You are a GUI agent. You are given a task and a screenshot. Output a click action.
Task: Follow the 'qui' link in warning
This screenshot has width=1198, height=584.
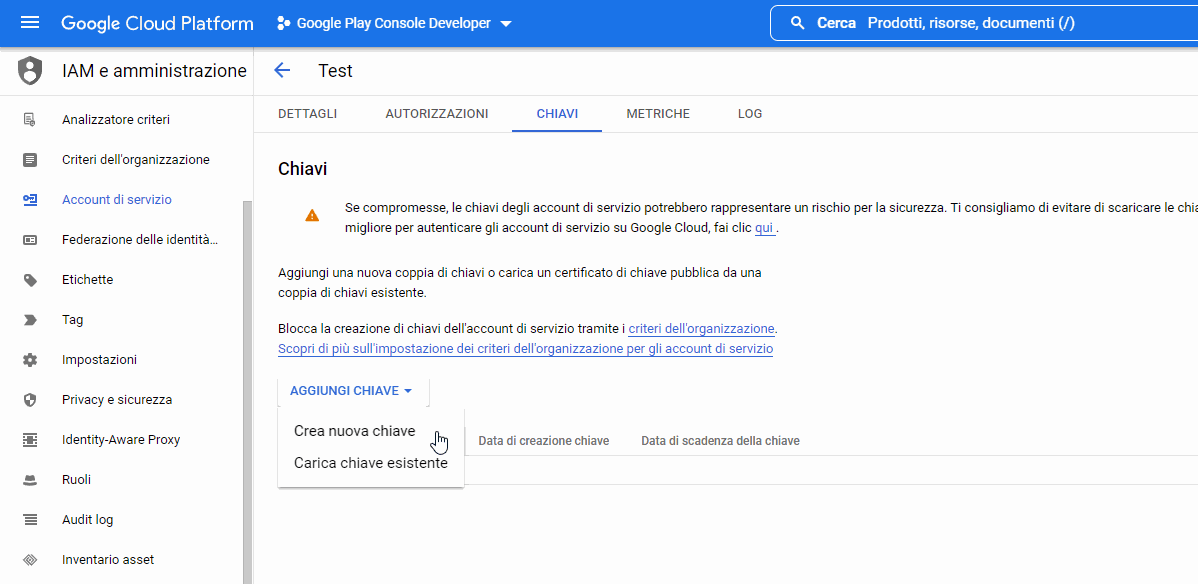[764, 228]
